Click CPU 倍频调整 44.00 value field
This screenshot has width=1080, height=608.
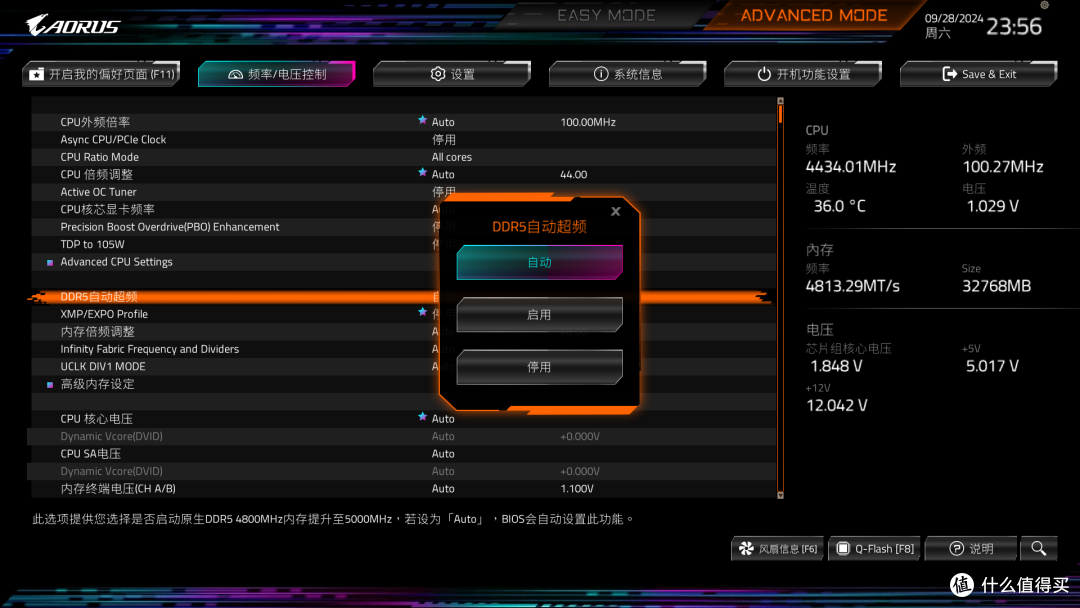573,175
